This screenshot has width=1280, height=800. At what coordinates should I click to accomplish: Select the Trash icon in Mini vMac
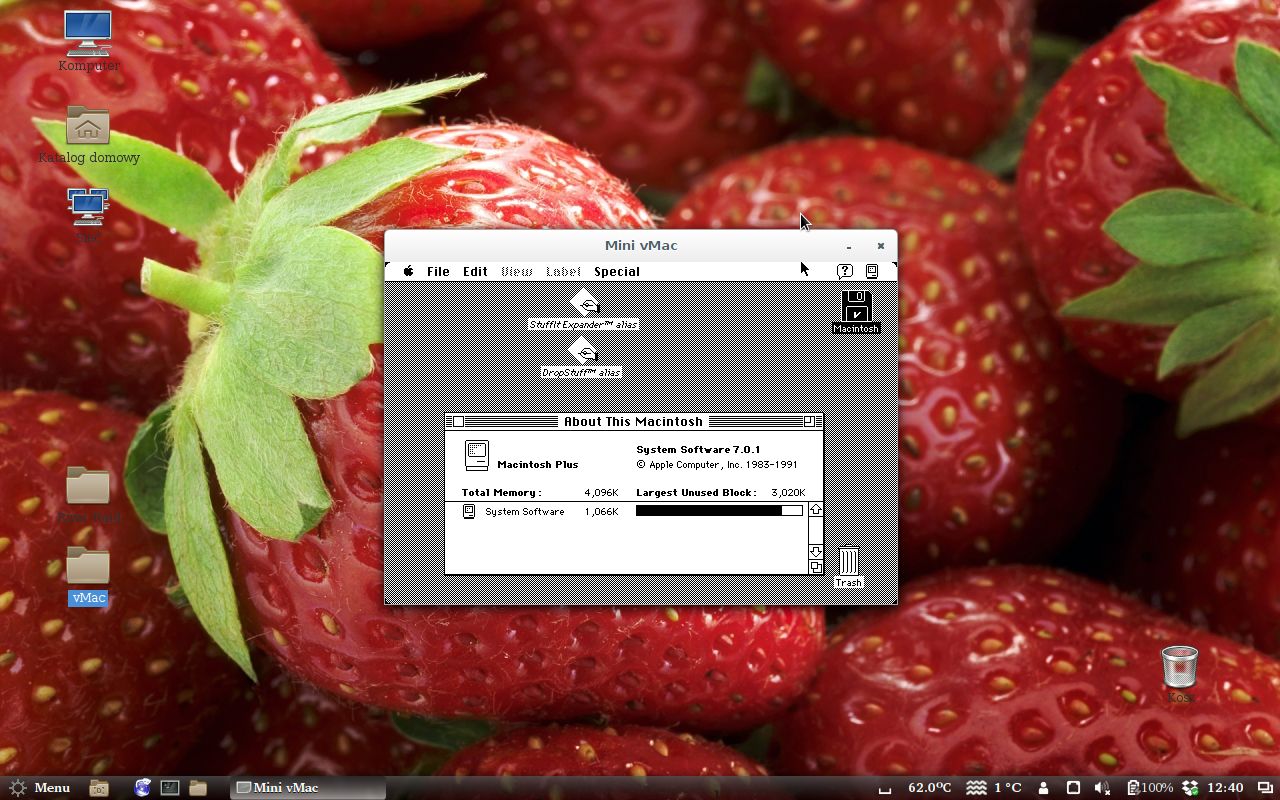tap(848, 561)
